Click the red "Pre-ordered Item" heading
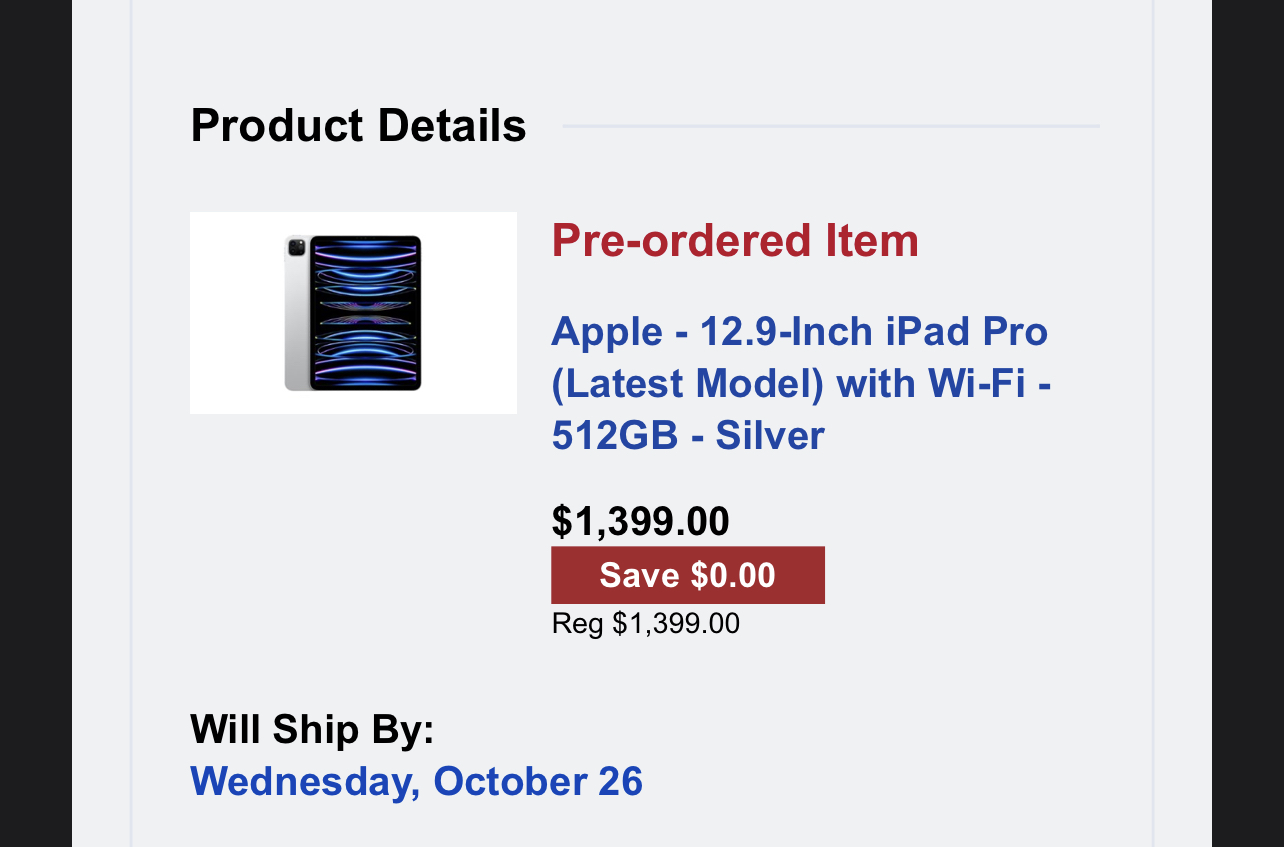 735,241
